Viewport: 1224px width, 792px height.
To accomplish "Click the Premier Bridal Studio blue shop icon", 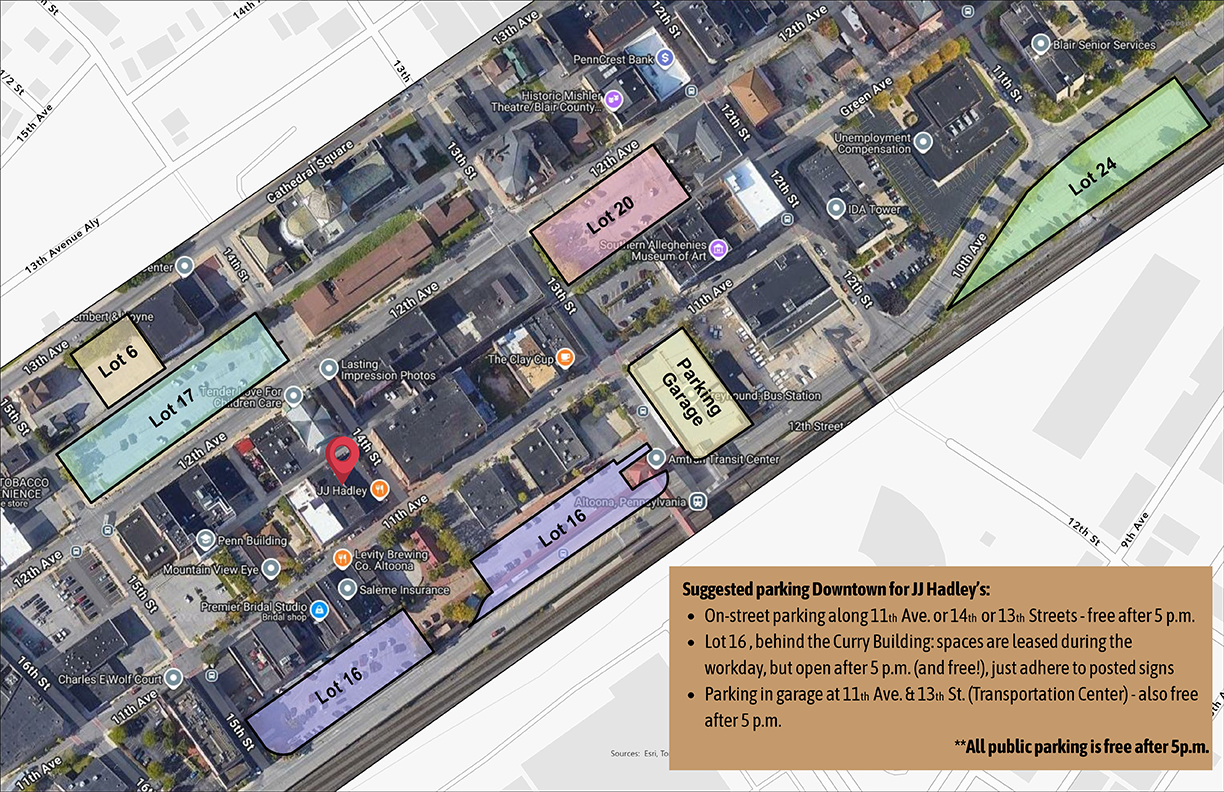I will tap(318, 609).
